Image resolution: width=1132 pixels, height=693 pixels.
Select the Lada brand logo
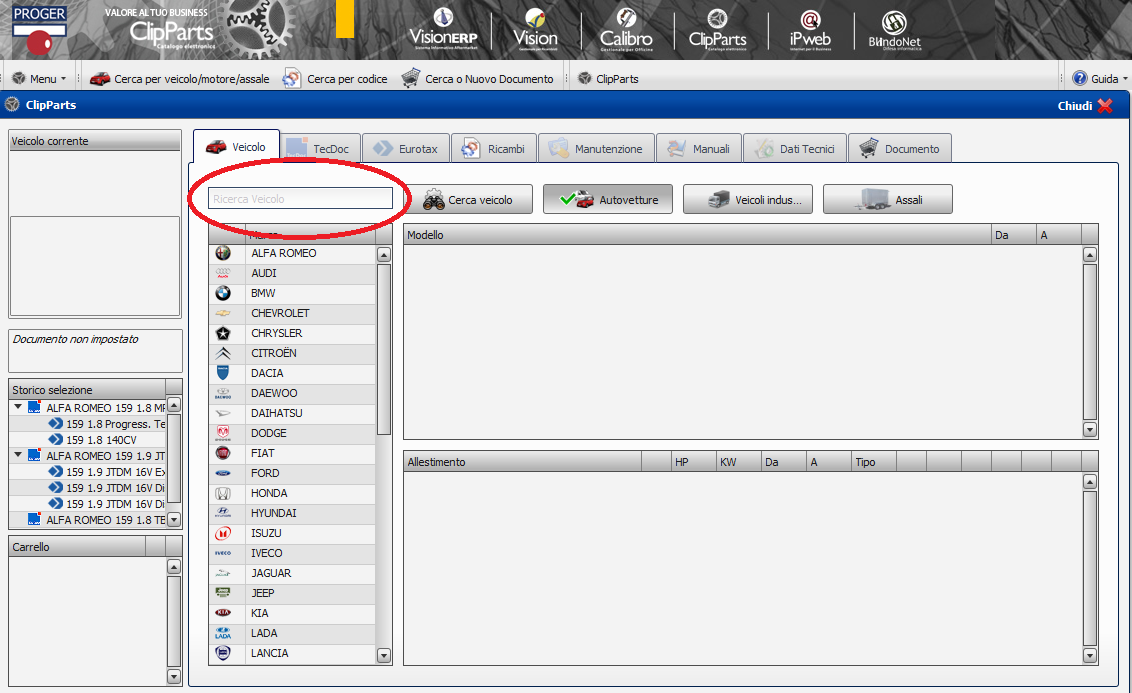coord(223,633)
